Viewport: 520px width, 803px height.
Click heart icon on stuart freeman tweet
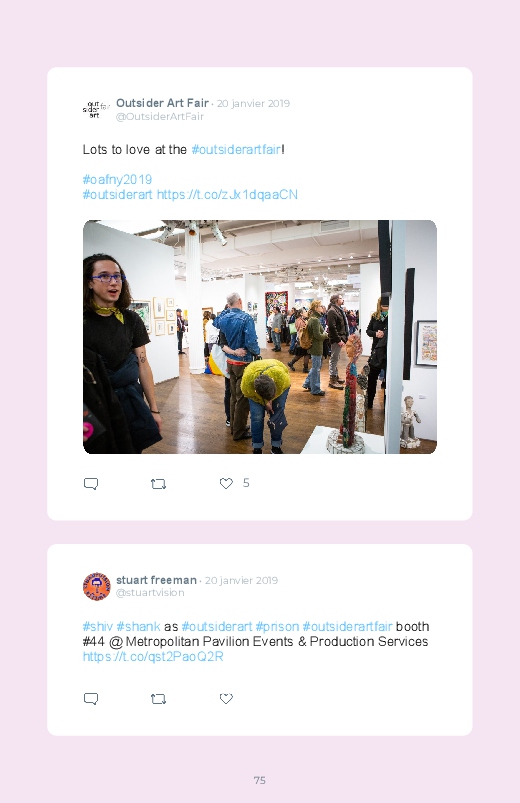226,699
